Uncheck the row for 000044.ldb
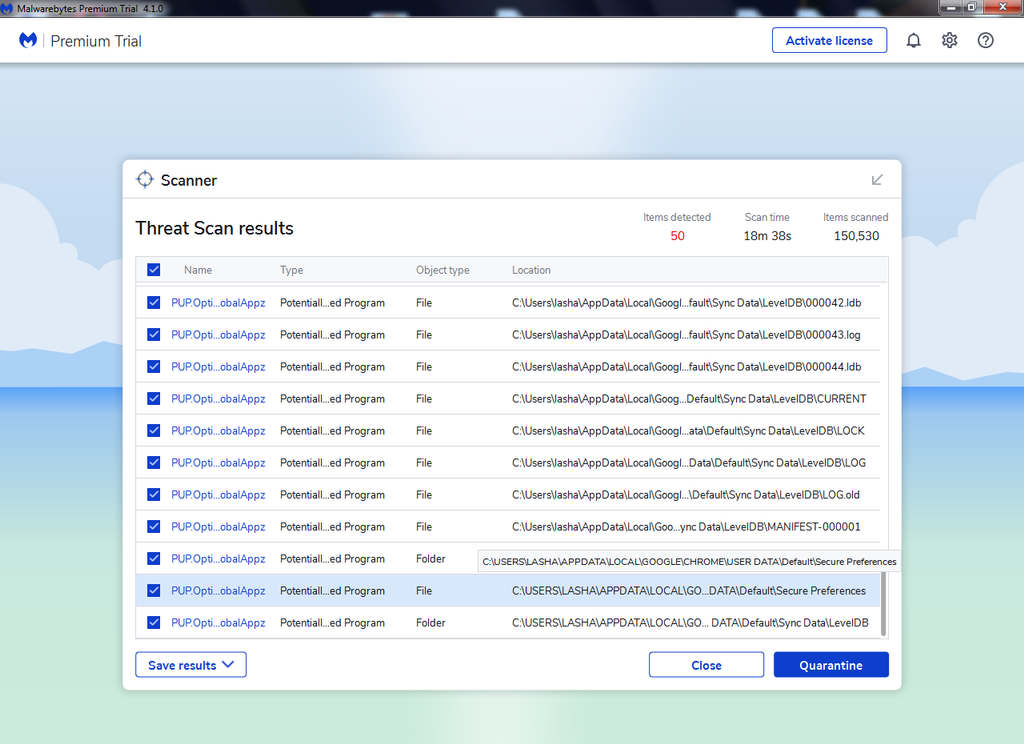Viewport: 1024px width, 744px height. pos(153,366)
